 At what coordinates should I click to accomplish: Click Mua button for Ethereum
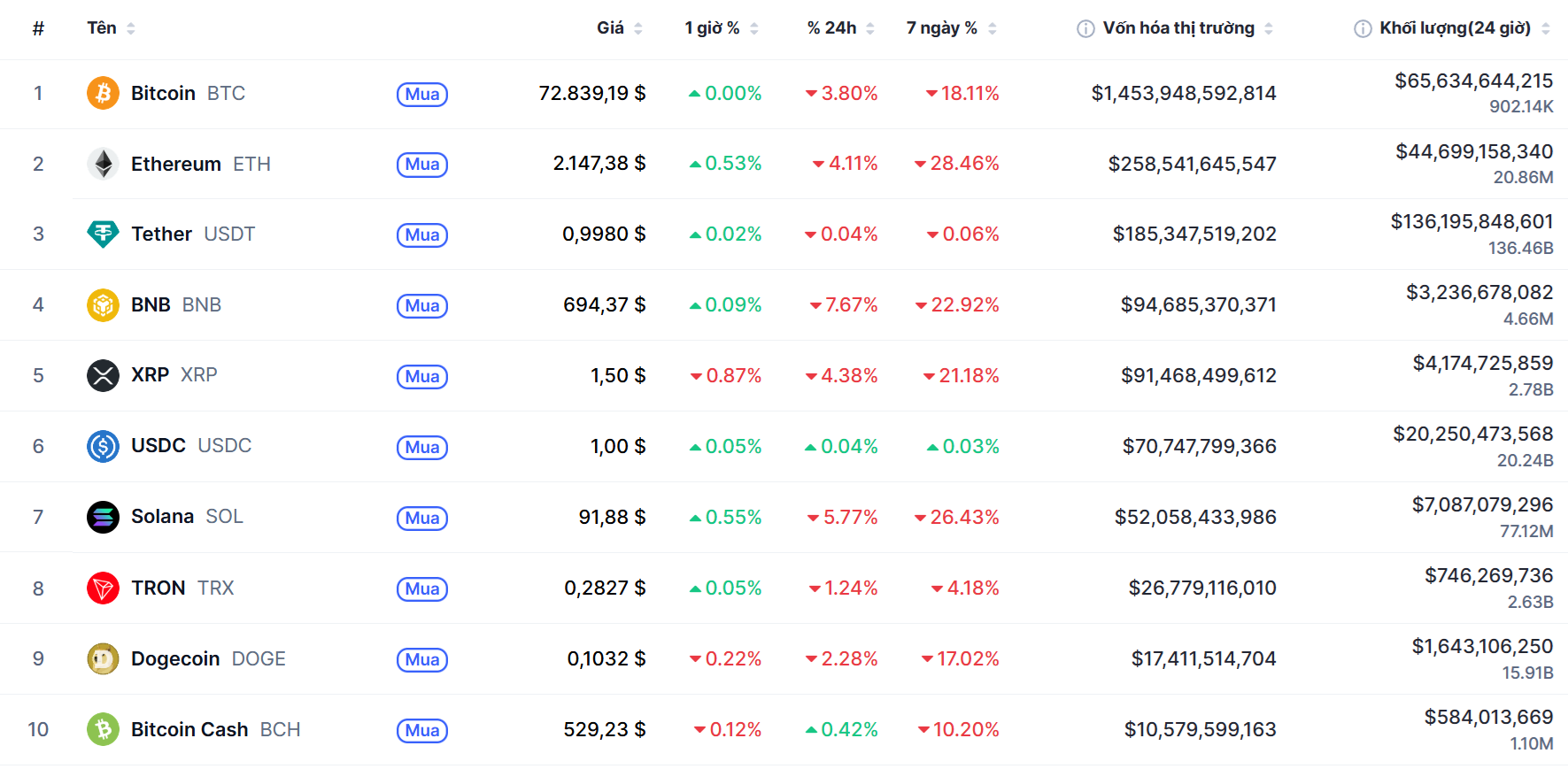tap(422, 165)
